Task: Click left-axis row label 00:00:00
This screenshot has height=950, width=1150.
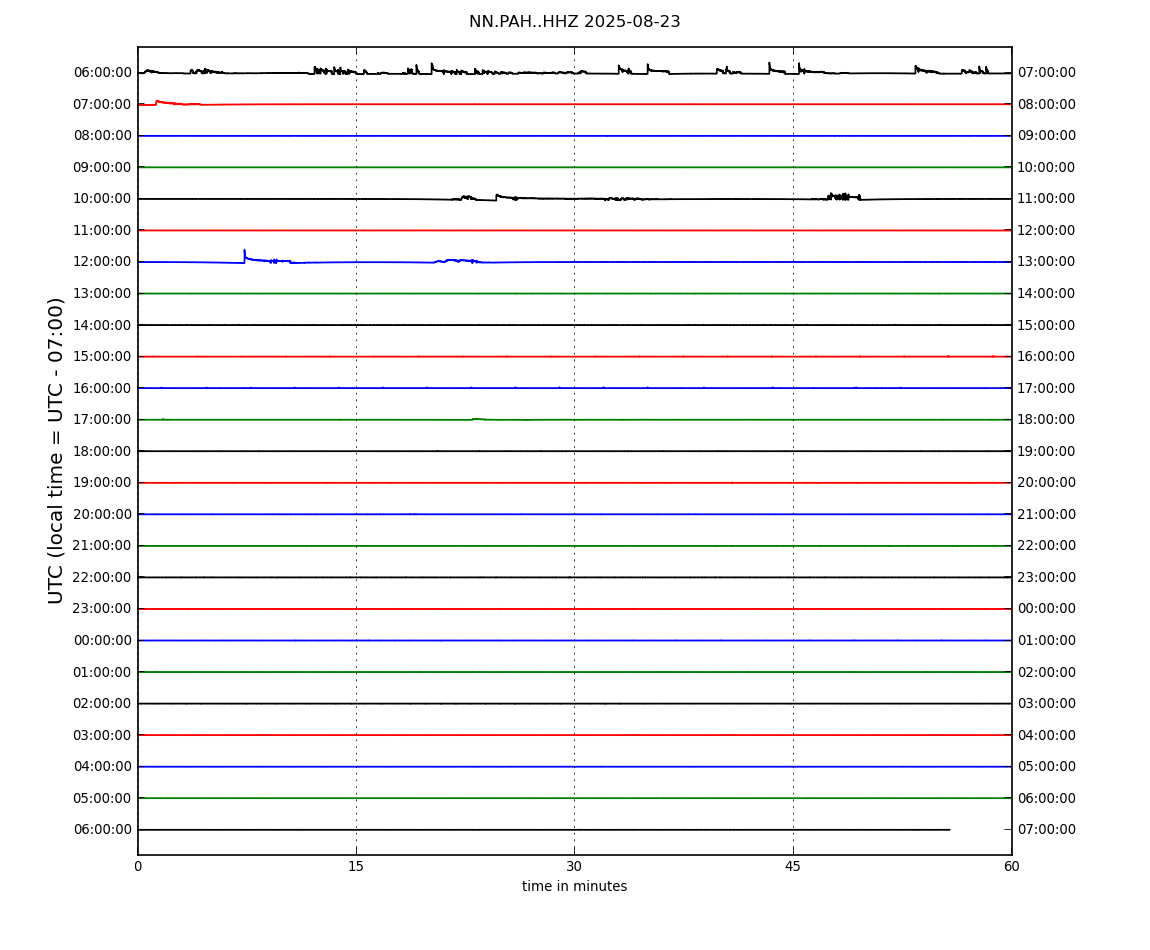Action: click(x=103, y=640)
